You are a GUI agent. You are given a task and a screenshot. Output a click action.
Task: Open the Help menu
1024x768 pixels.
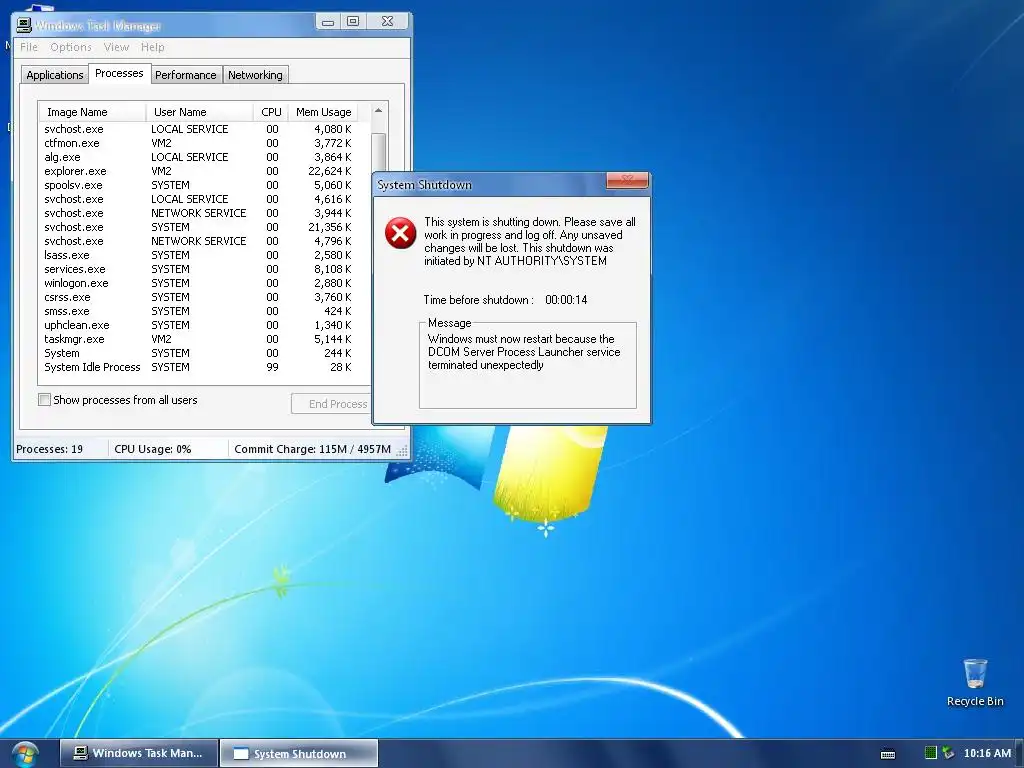[153, 47]
